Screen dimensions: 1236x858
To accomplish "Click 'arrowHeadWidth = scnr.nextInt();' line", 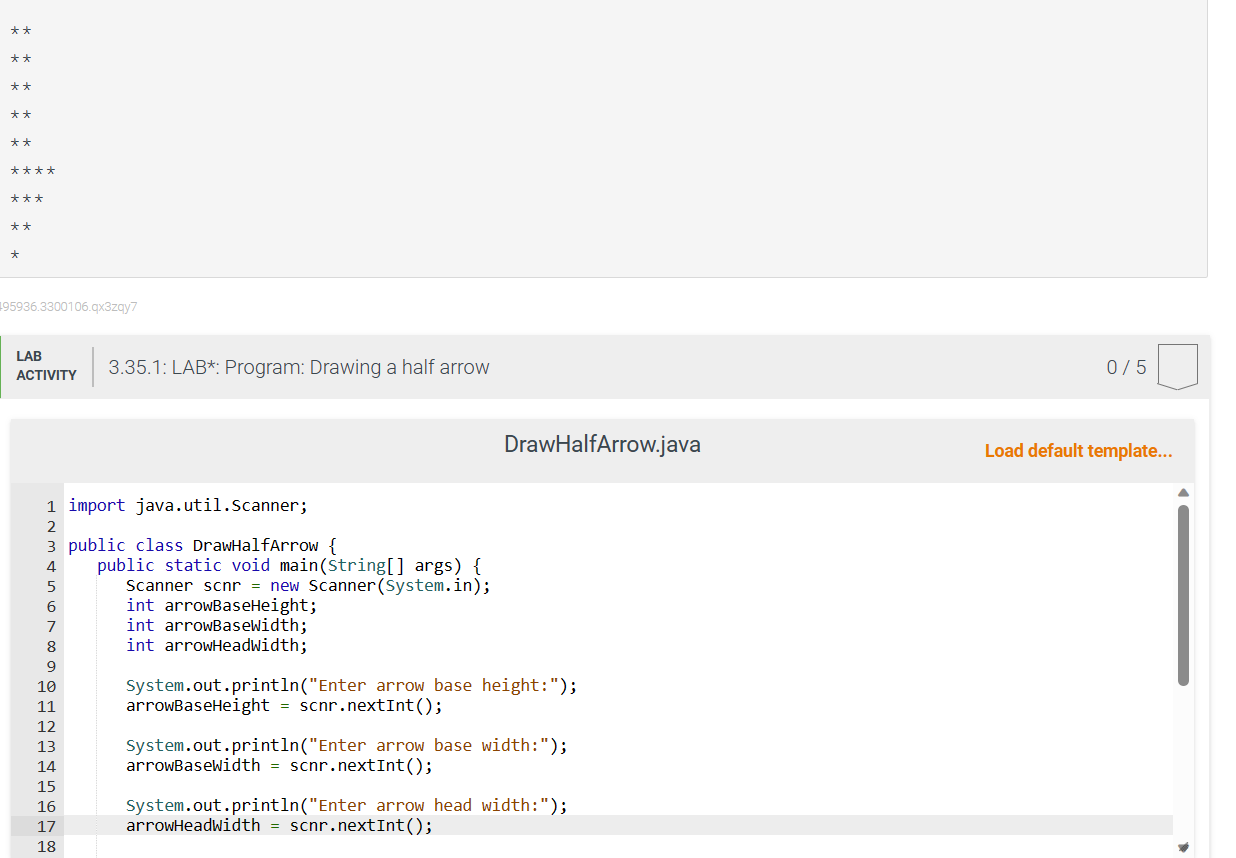I will point(280,825).
